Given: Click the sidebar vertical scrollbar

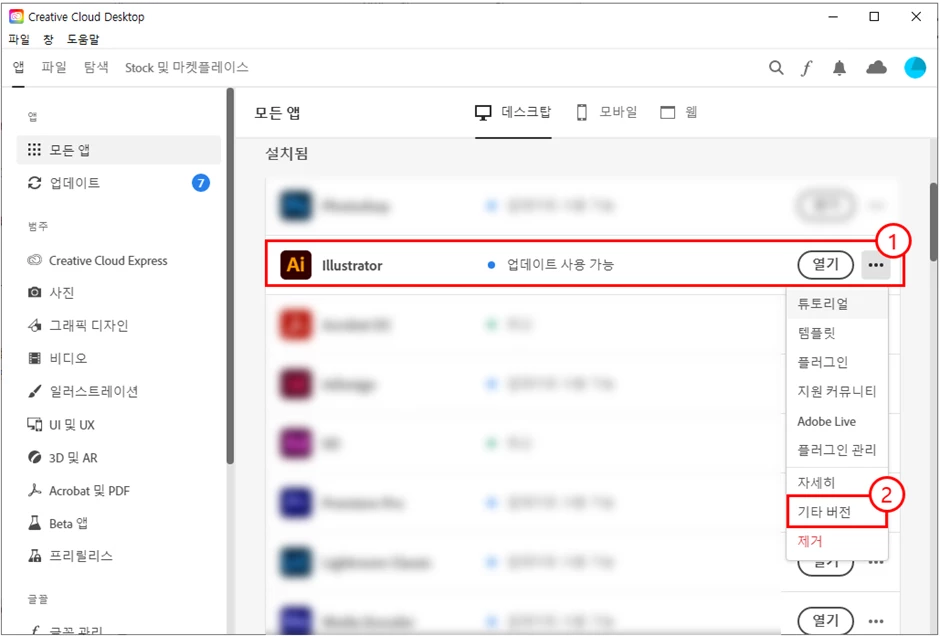Looking at the screenshot, I should tap(230, 276).
